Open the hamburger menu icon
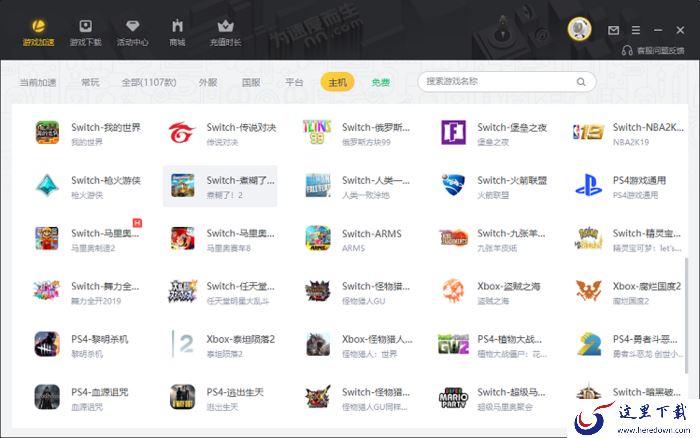The height and width of the screenshot is (438, 700). 636,30
